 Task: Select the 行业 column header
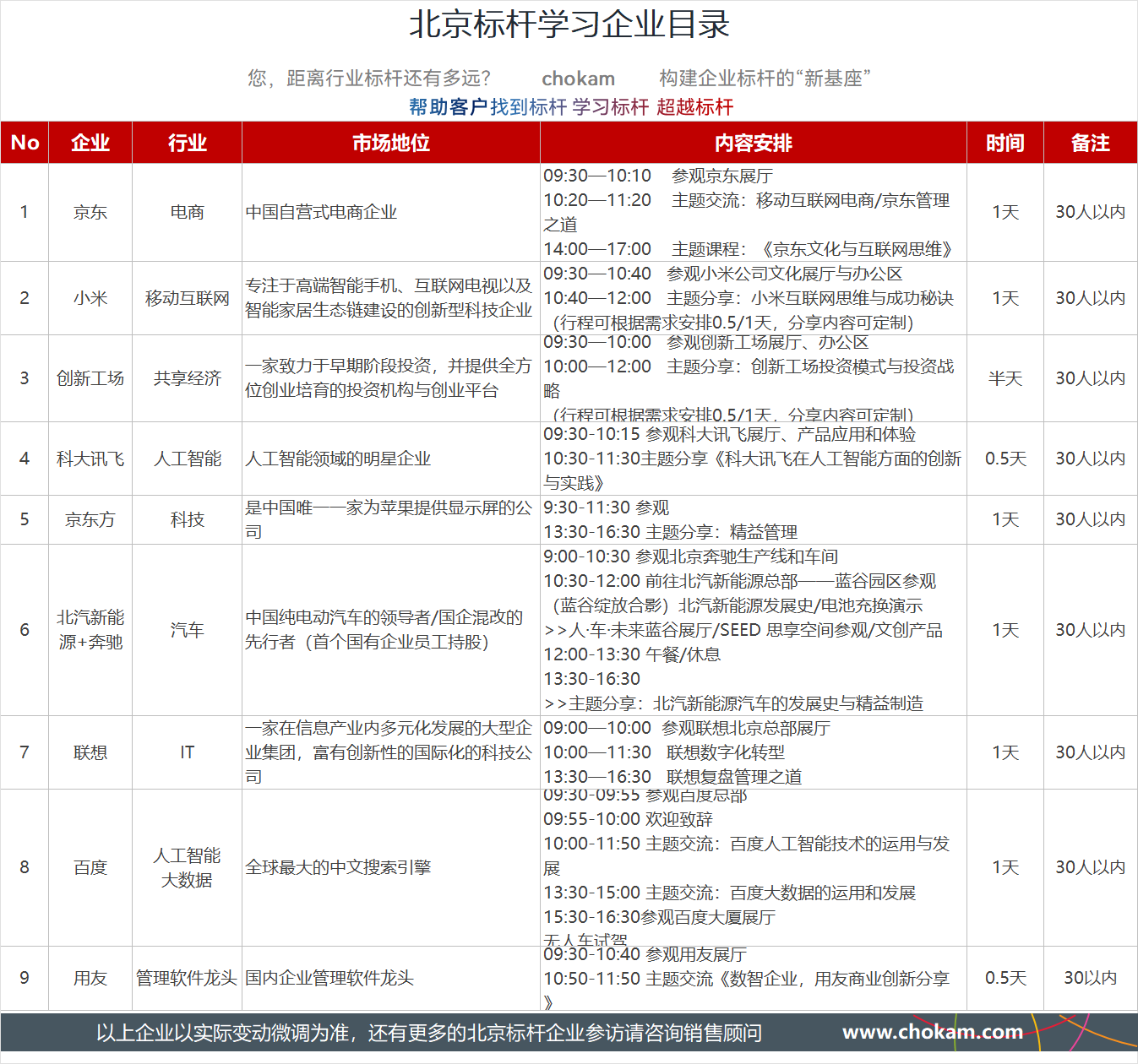coord(188,143)
